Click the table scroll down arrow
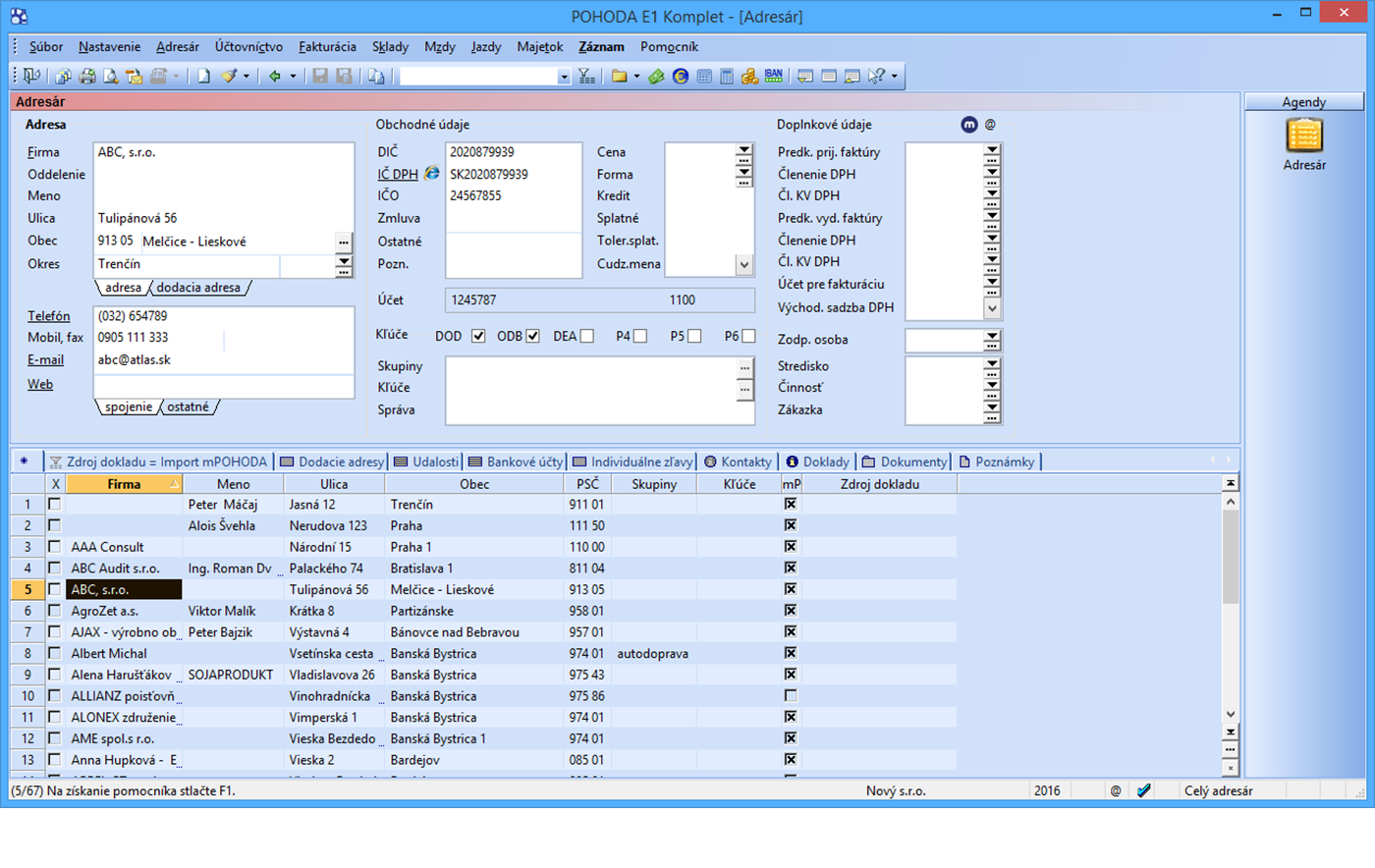The image size is (1375, 868). pyautogui.click(x=1231, y=715)
